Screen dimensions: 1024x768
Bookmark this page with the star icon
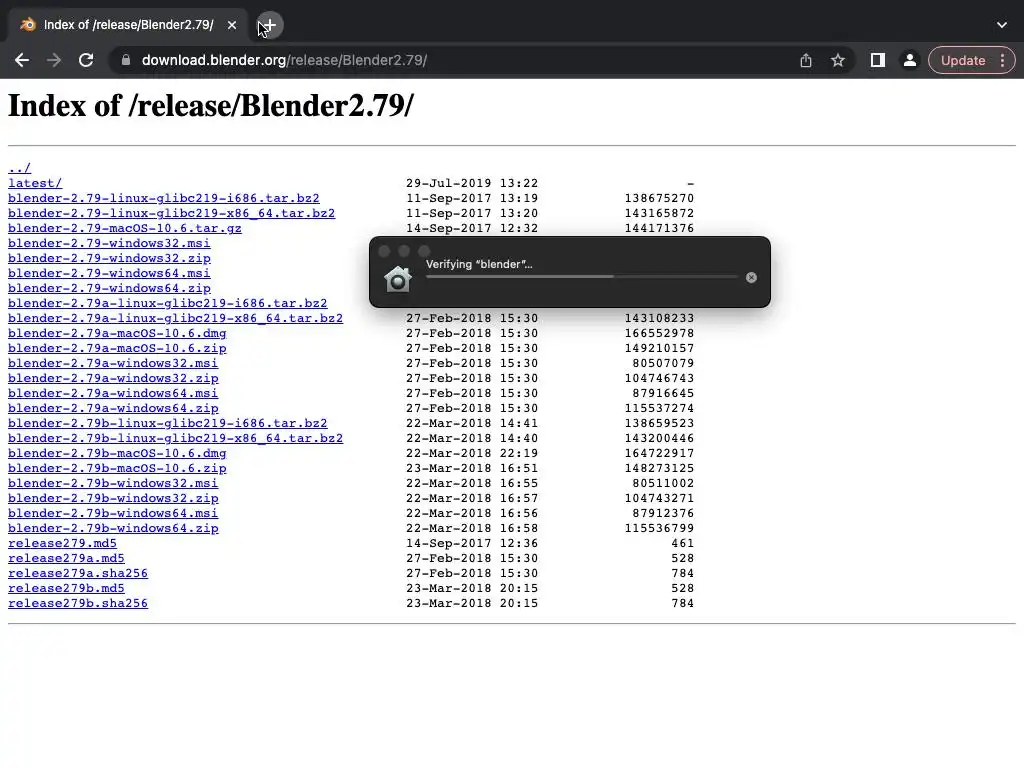pyautogui.click(x=838, y=60)
